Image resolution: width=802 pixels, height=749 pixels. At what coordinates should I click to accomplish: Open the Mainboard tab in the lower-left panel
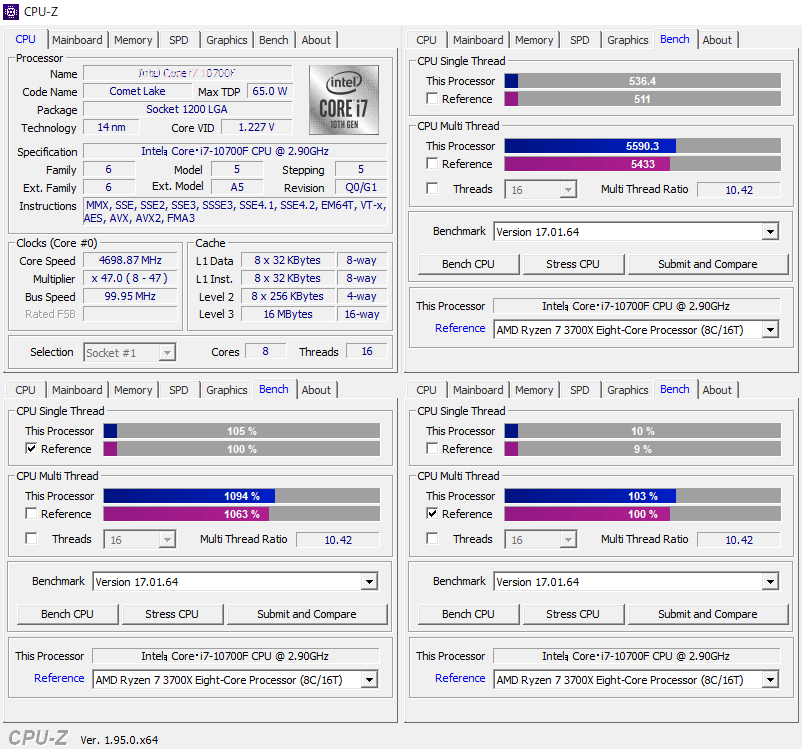(x=77, y=390)
